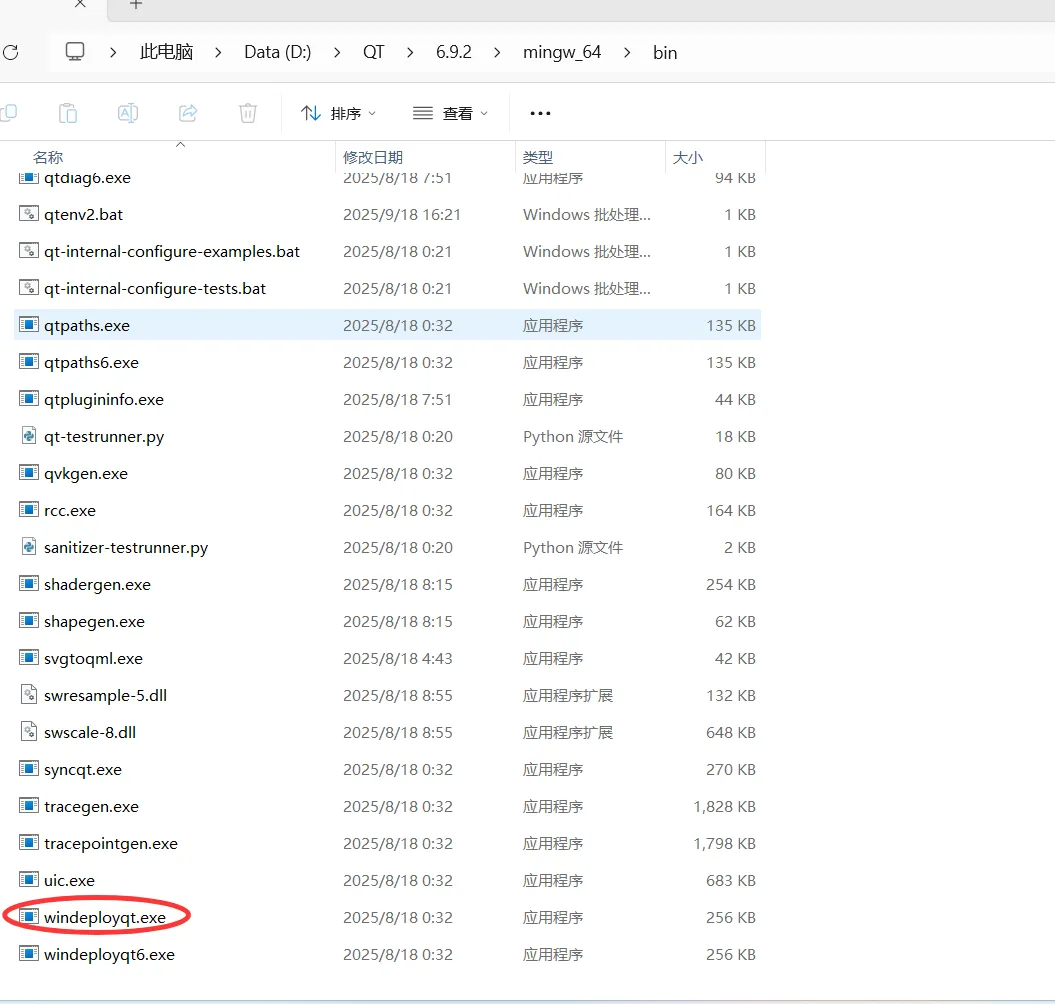Viewport: 1055px width, 1004px height.
Task: Sort by 名称 column header
Action: (48, 157)
